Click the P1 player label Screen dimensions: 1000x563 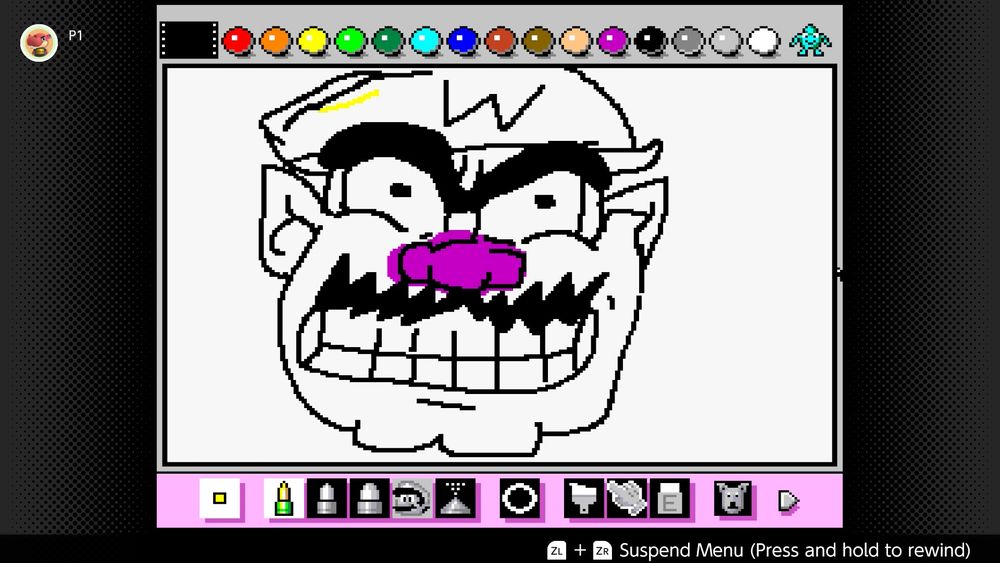point(75,36)
